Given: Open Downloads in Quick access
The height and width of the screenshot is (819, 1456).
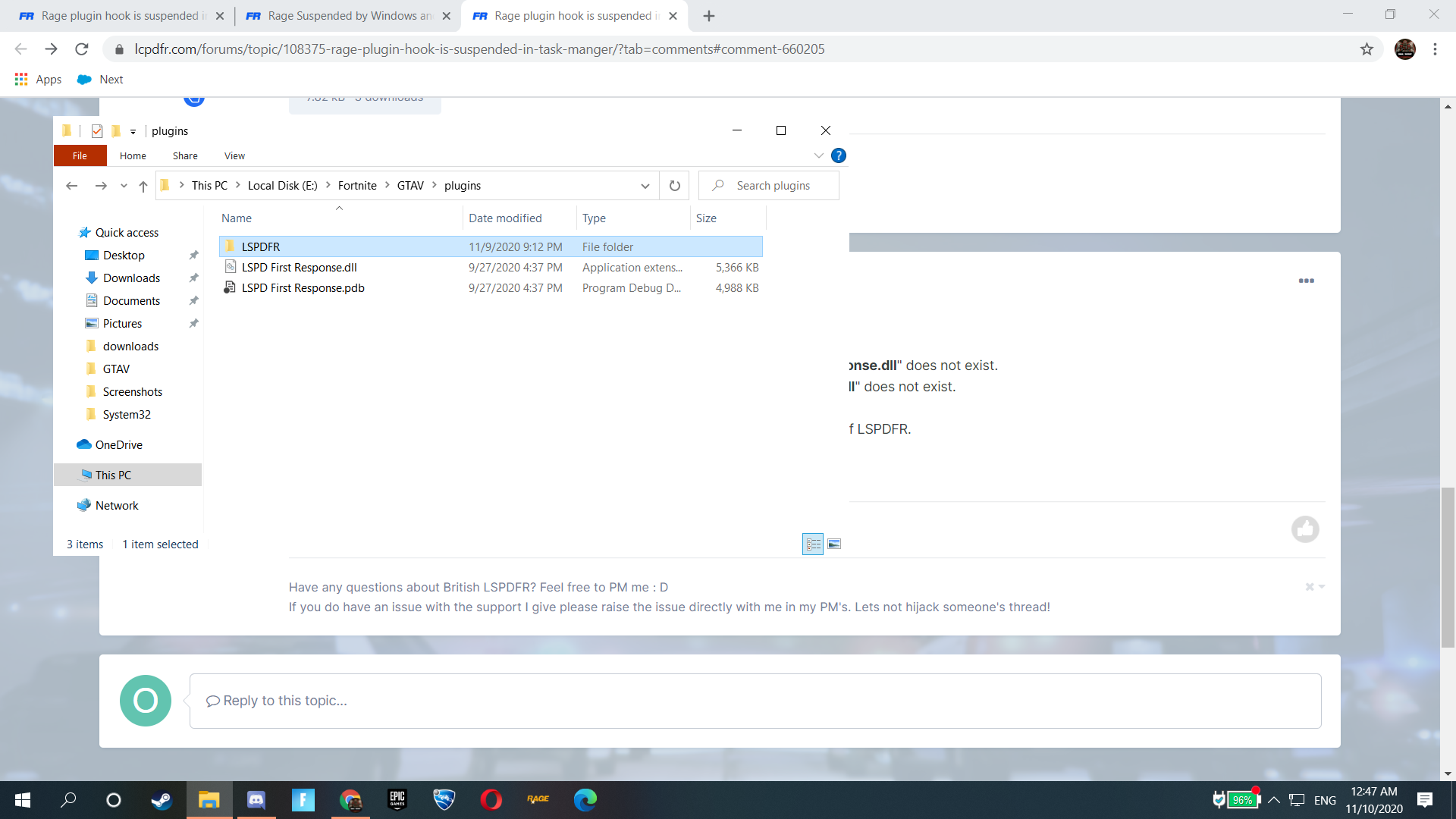Looking at the screenshot, I should (x=131, y=278).
